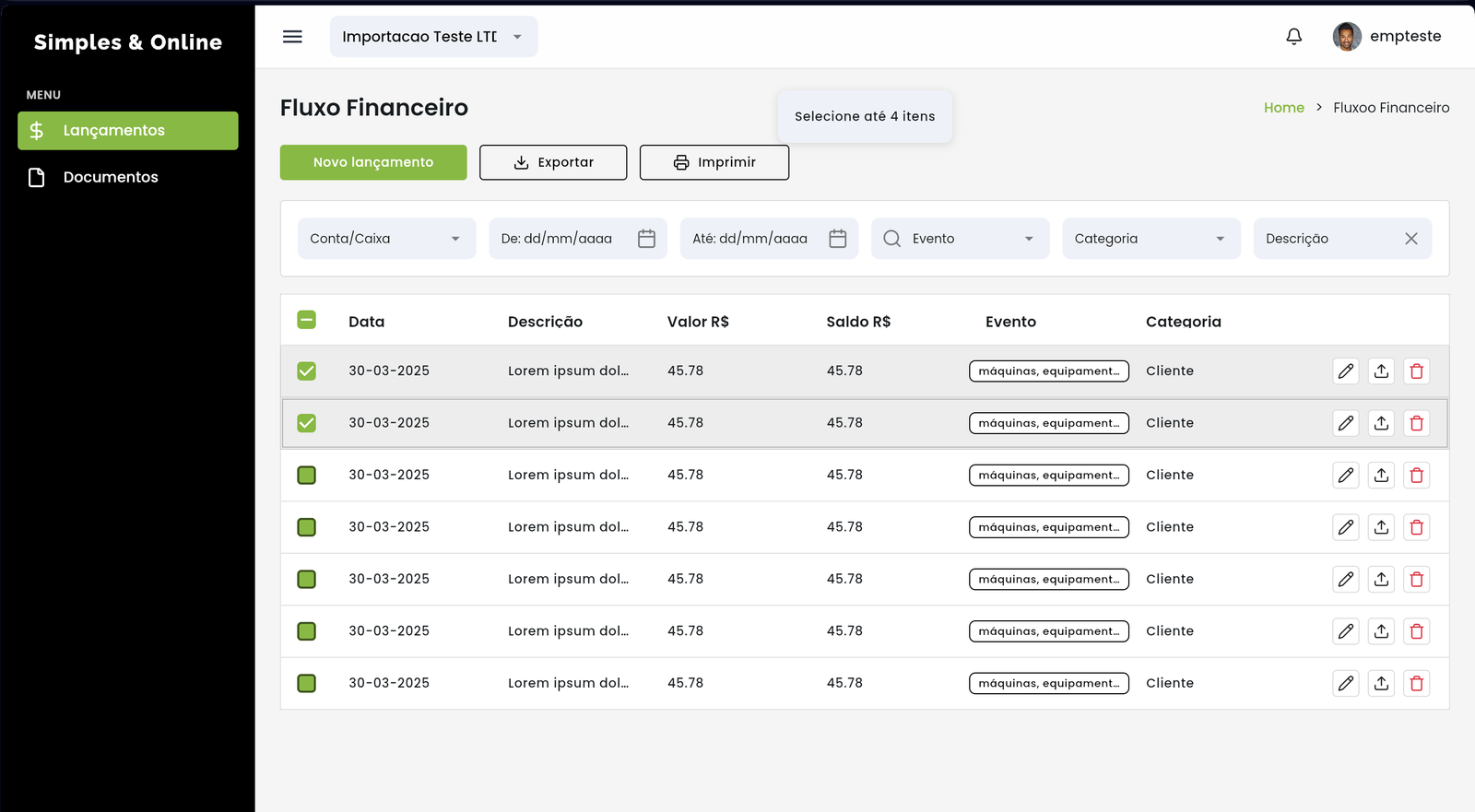Screen dimensions: 1475x812
Task: Delete the fourth table row
Action: click(1417, 527)
